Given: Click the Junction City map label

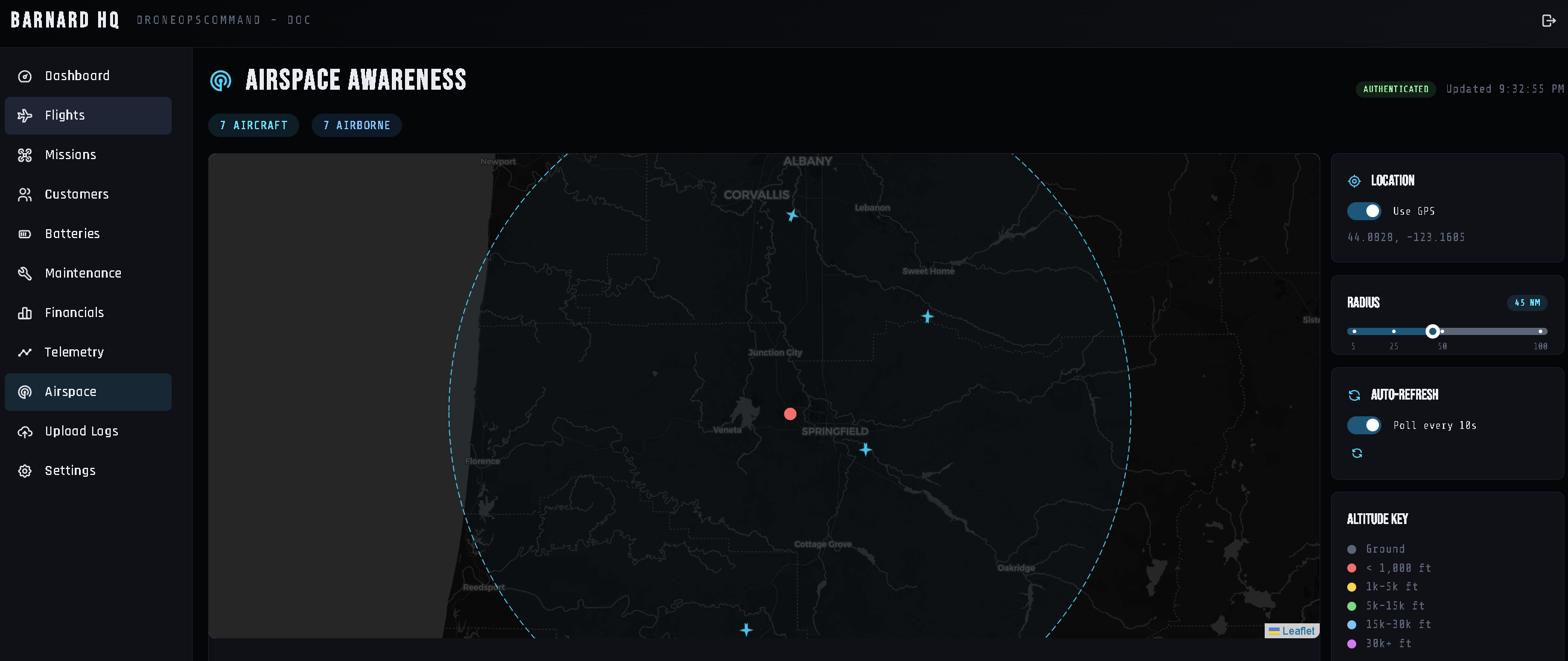Looking at the screenshot, I should [775, 352].
